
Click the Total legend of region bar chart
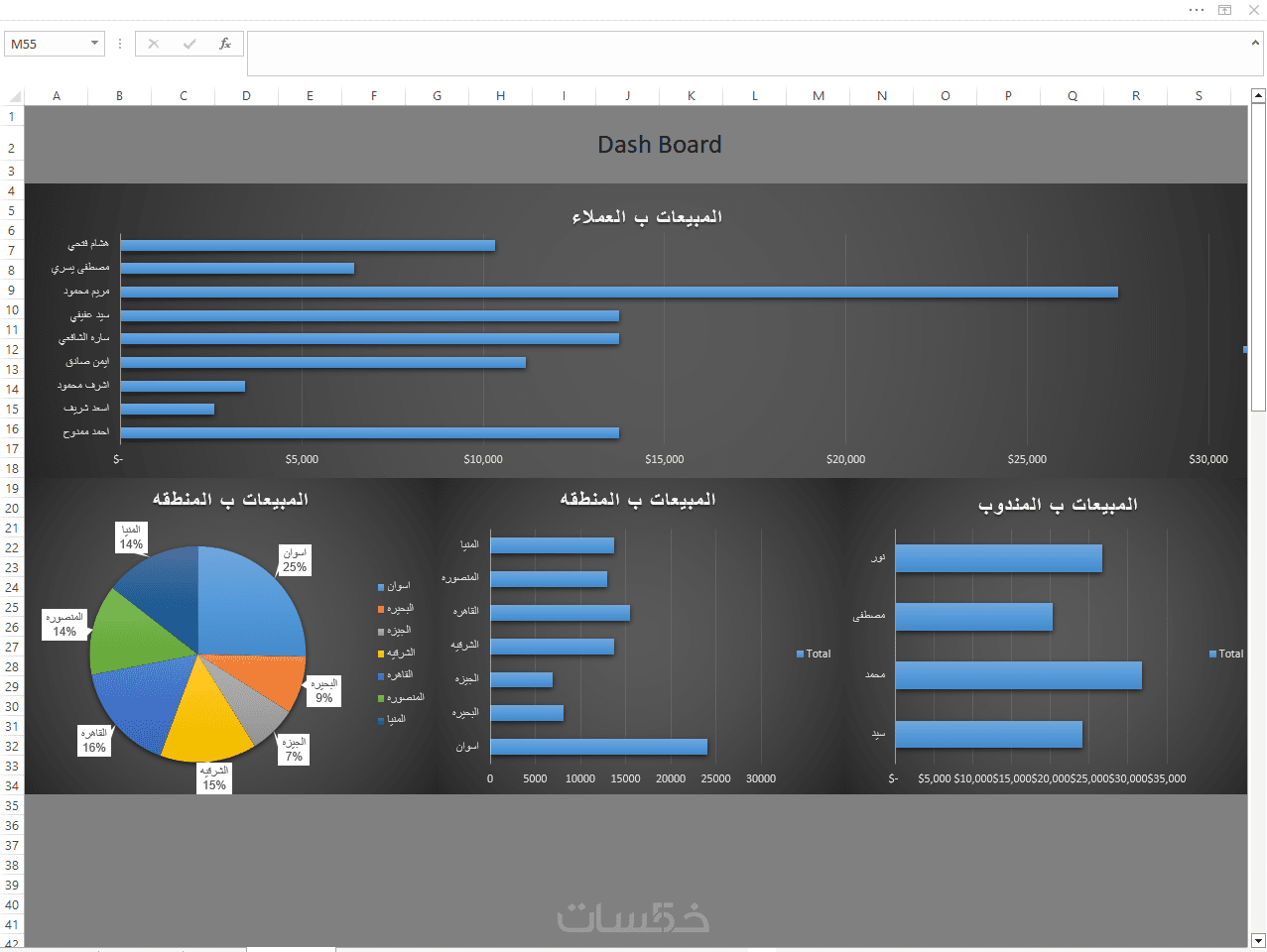click(814, 654)
